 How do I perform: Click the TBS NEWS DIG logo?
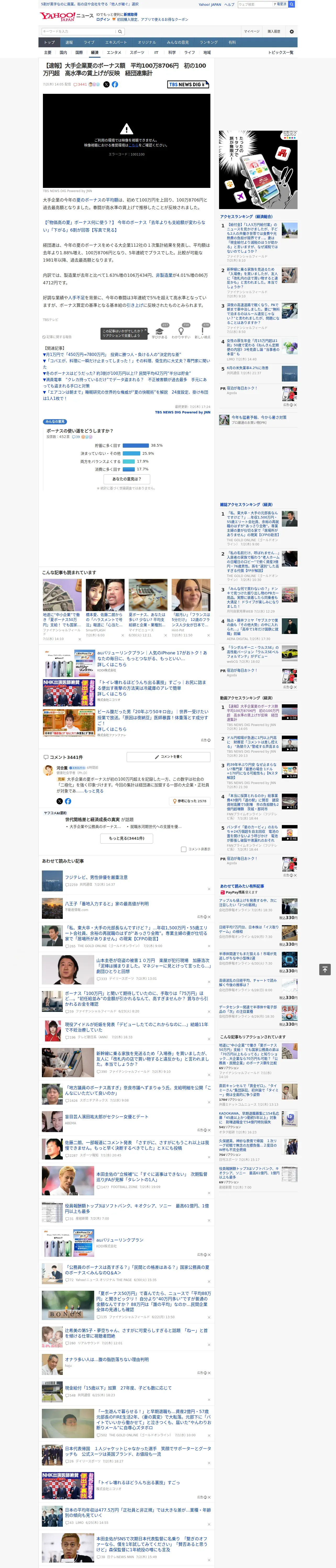[x=188, y=85]
